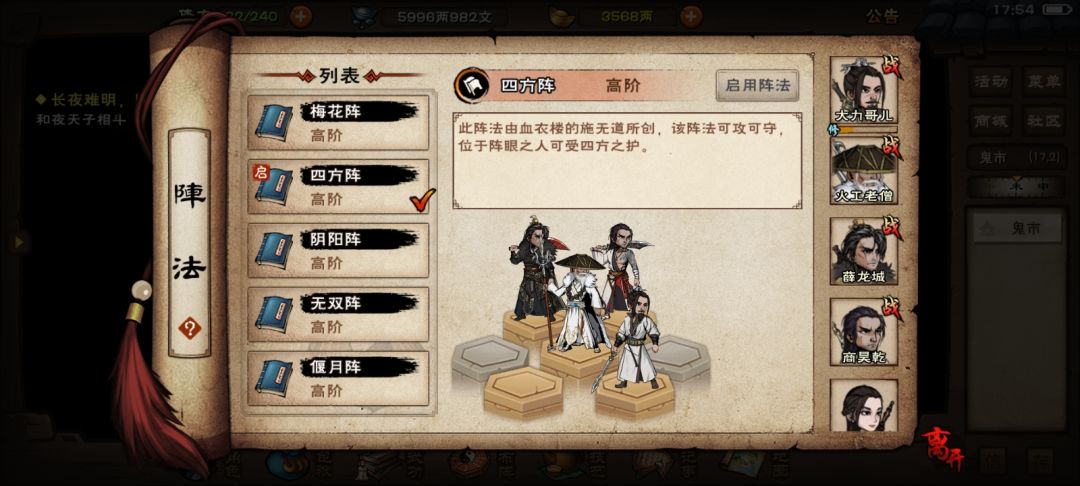Click the red 离开 leave icon
This screenshot has width=1080, height=486.
pos(943,448)
